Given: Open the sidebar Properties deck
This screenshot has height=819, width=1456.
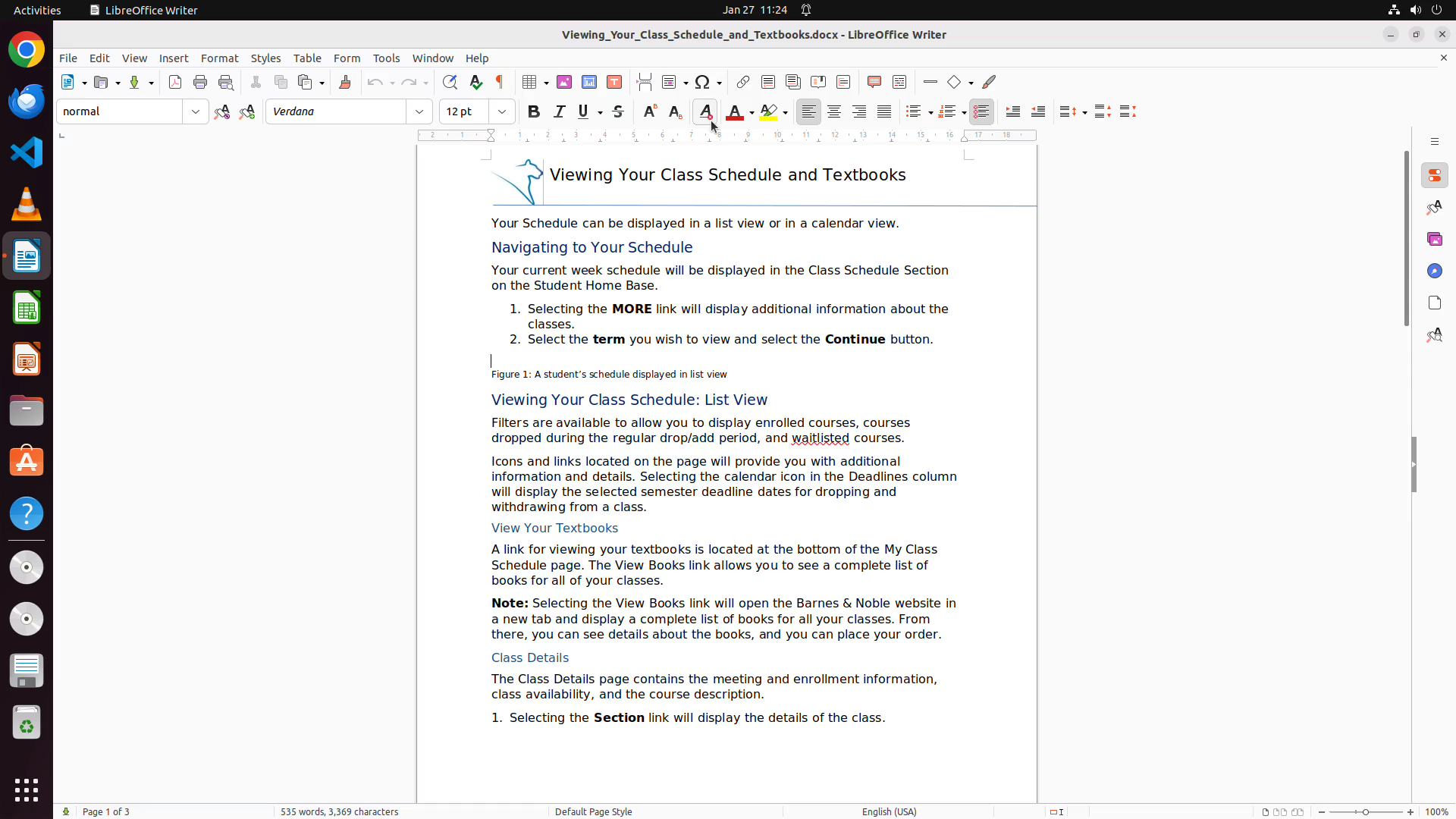Looking at the screenshot, I should coord(1435,175).
